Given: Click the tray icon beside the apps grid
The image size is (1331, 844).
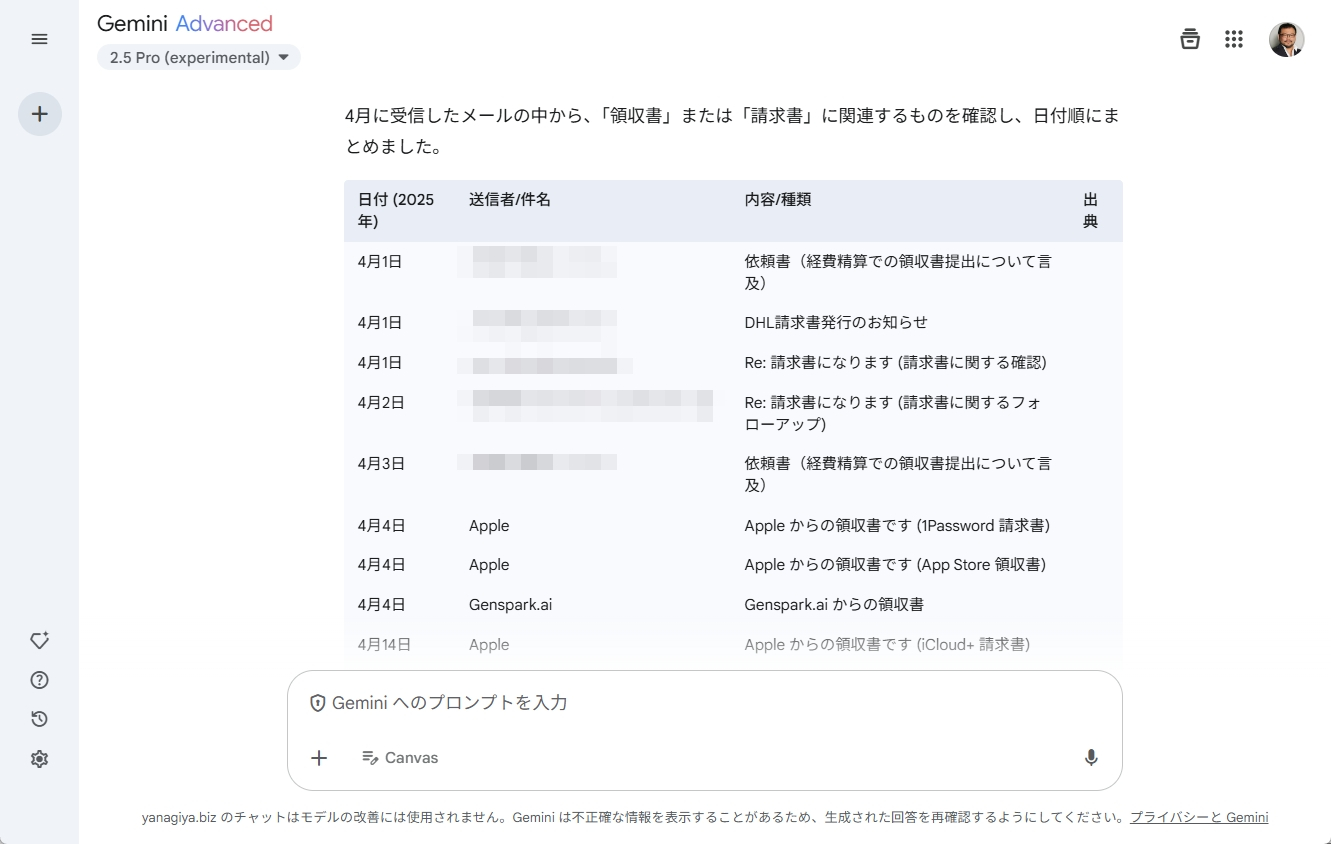Looking at the screenshot, I should pos(1190,39).
